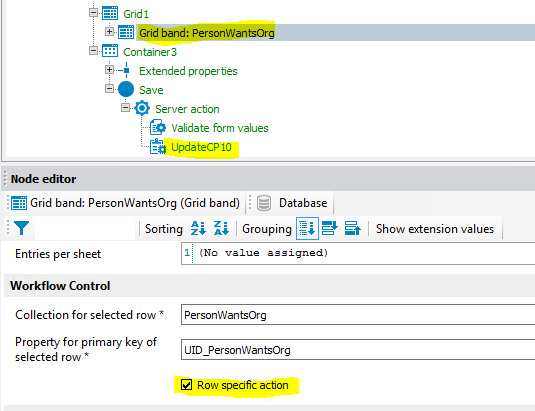535x411 pixels.
Task: Uncheck Row specific action checkbox
Action: tap(186, 385)
